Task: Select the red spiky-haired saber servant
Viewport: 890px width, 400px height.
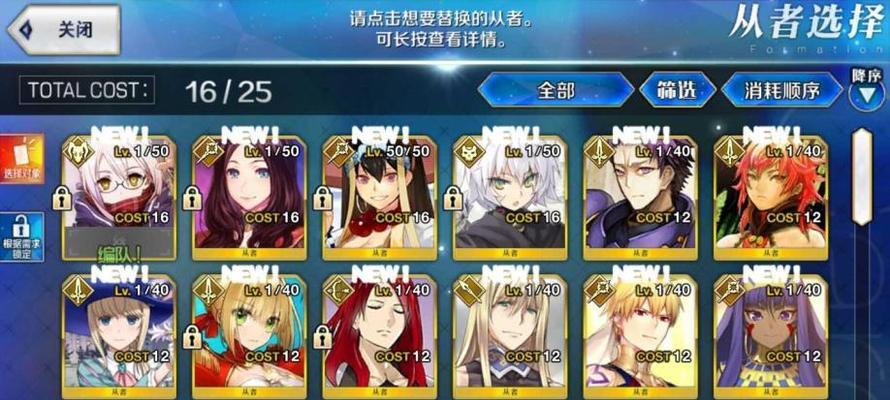Action: (x=771, y=197)
